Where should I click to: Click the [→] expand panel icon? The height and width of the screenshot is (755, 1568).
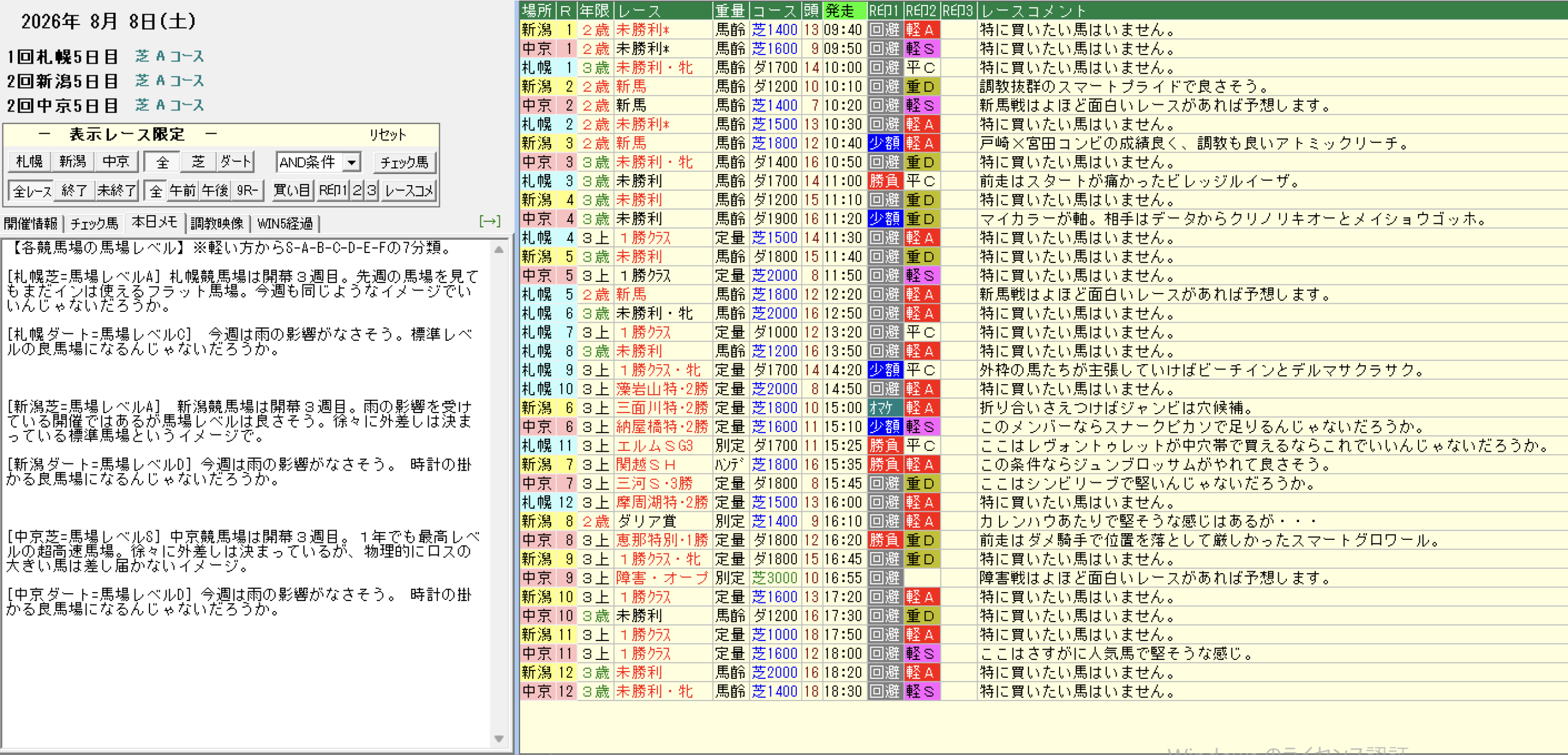point(490,221)
